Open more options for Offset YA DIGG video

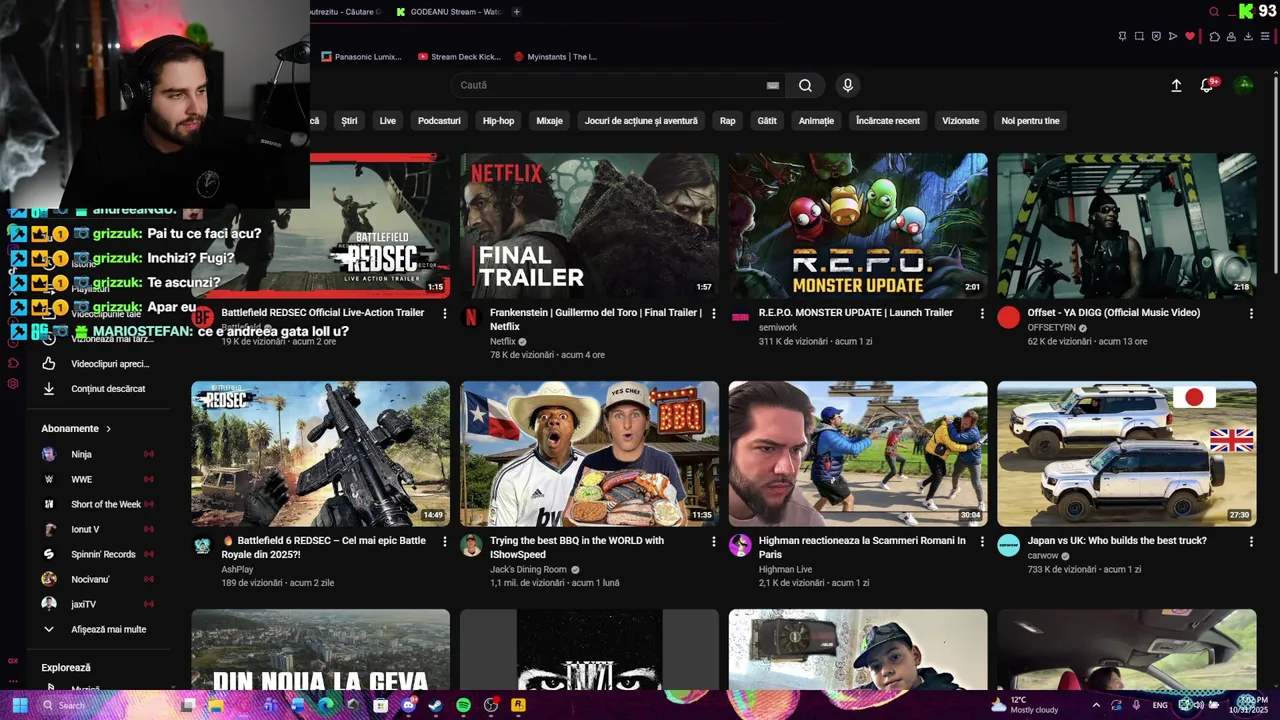click(x=1251, y=313)
